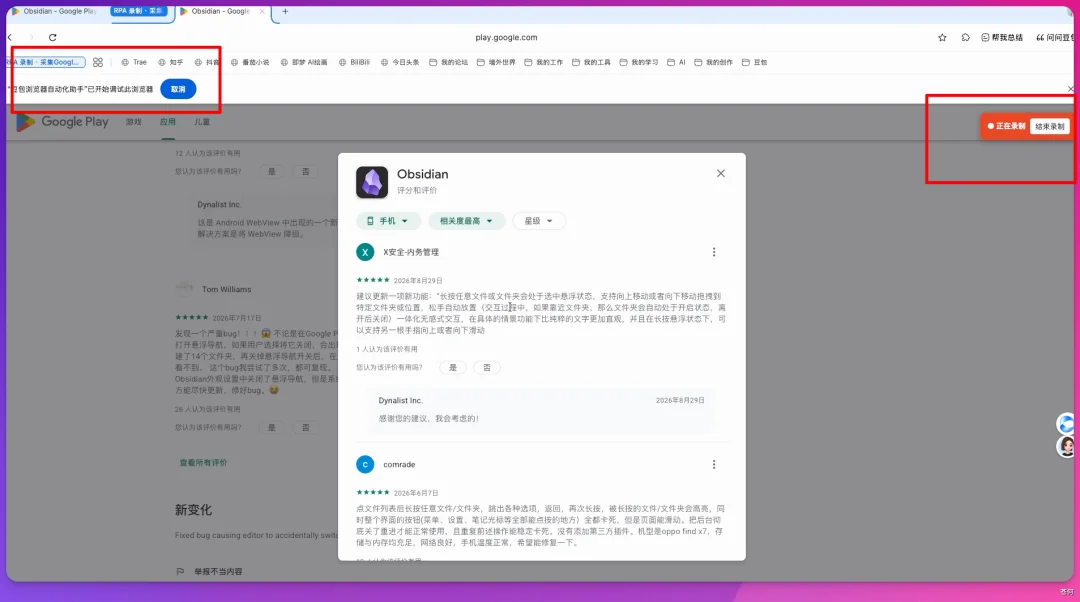Viewport: 1080px width, 602px height.
Task: Dismiss the debugging infobar with X
Action: 1070,89
